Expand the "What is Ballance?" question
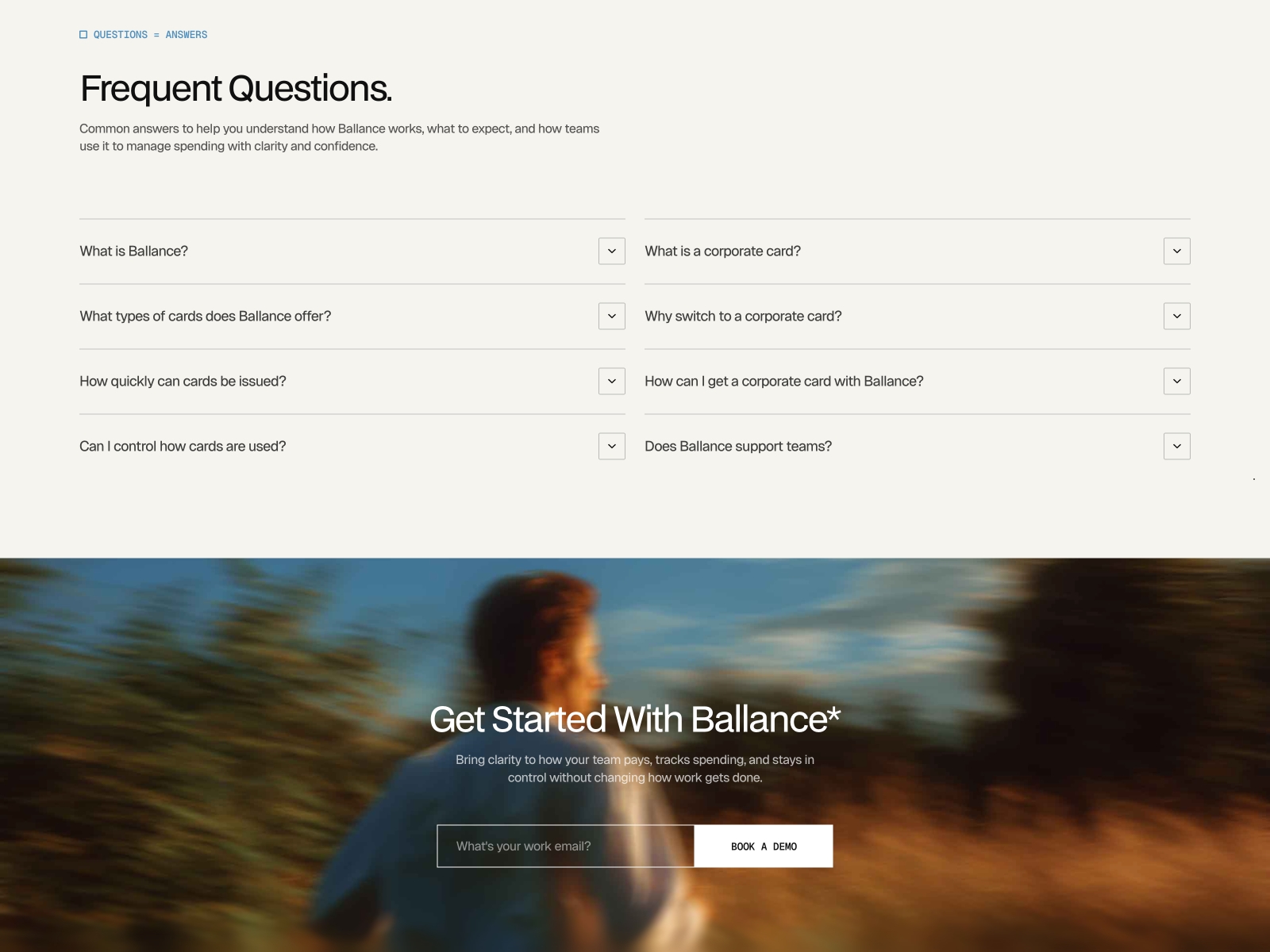 point(611,251)
